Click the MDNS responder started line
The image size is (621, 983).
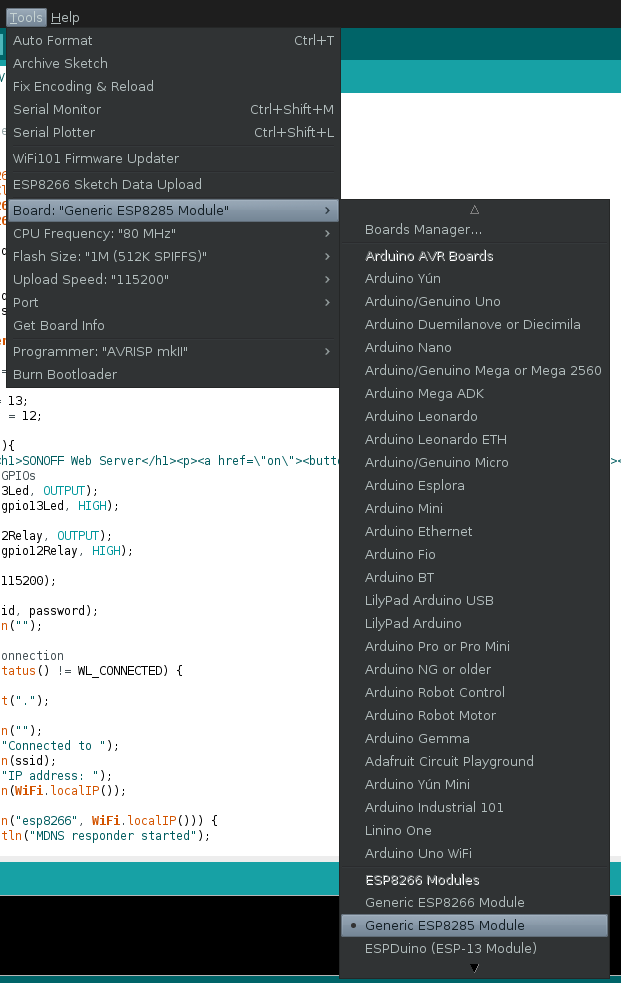click(105, 836)
